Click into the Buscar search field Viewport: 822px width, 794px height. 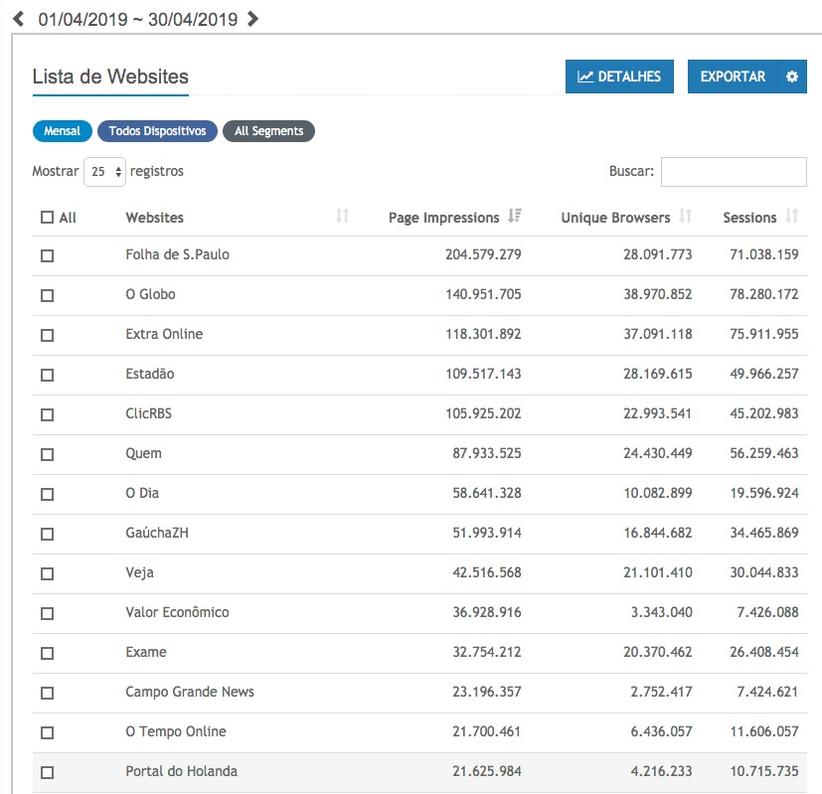point(733,172)
